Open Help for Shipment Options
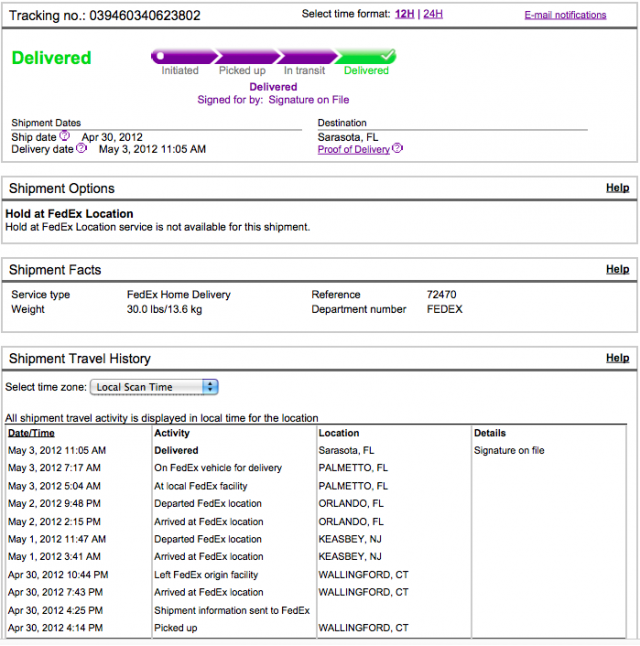640x646 pixels. pos(617,188)
